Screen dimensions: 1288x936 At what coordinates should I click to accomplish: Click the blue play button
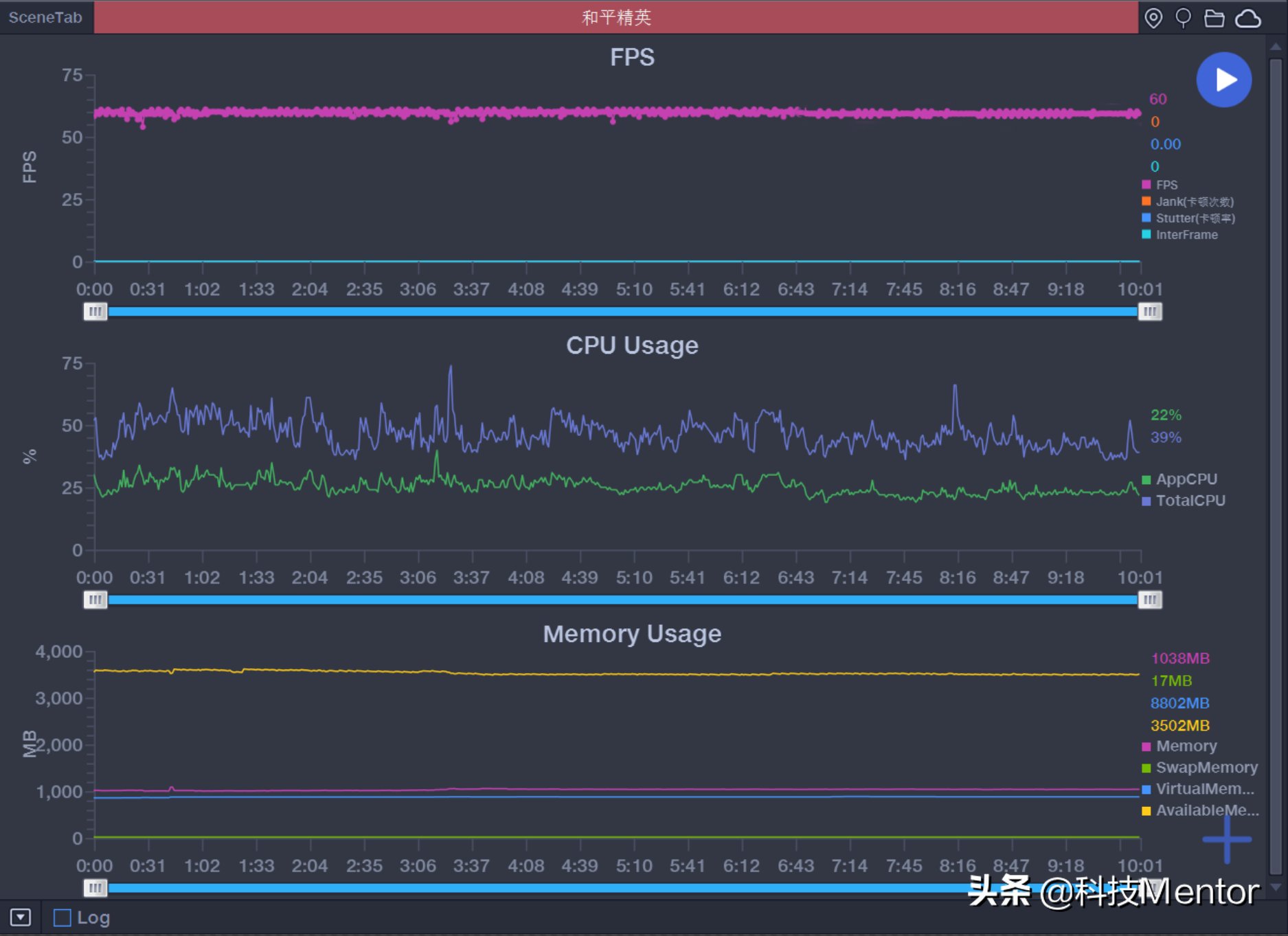tap(1223, 80)
